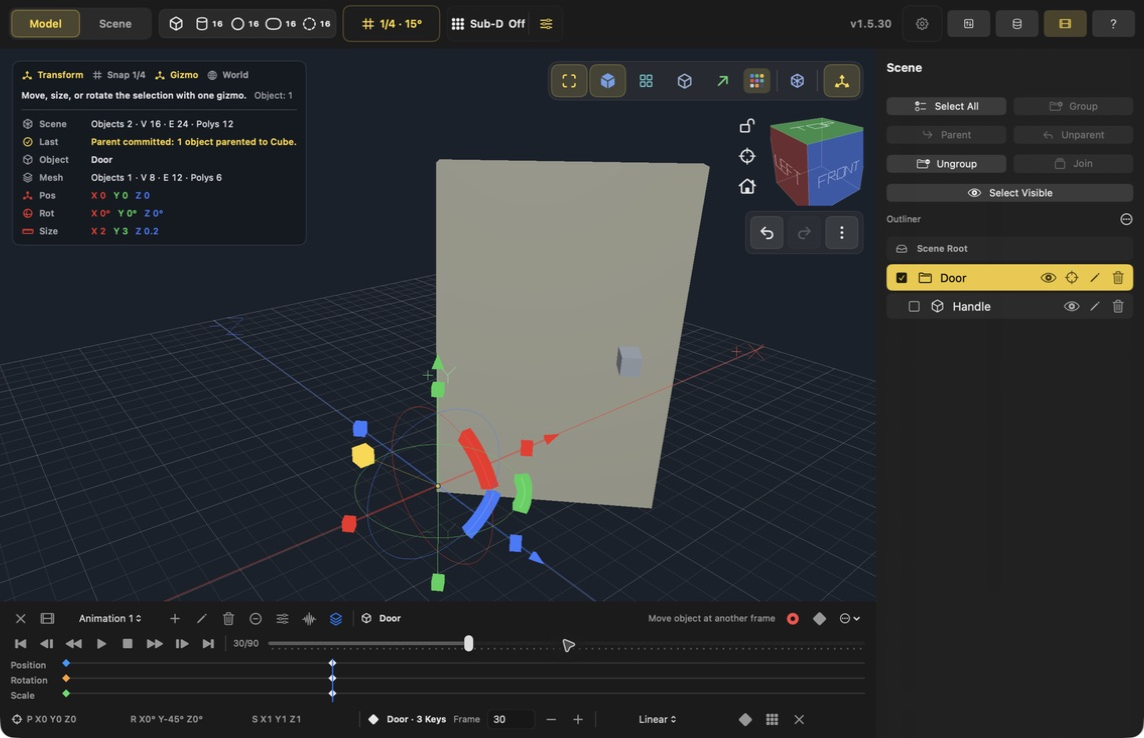Click the frame selection icon in viewport toolbar
Viewport: 1144px width, 738px height.
click(569, 81)
